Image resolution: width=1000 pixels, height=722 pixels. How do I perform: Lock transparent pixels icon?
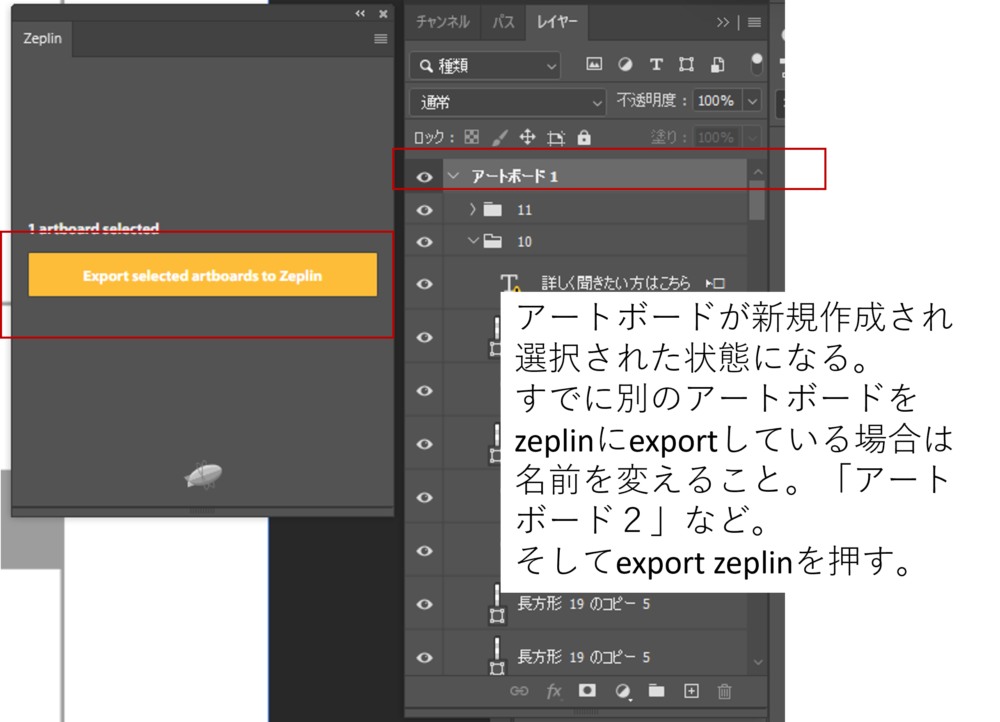point(472,136)
